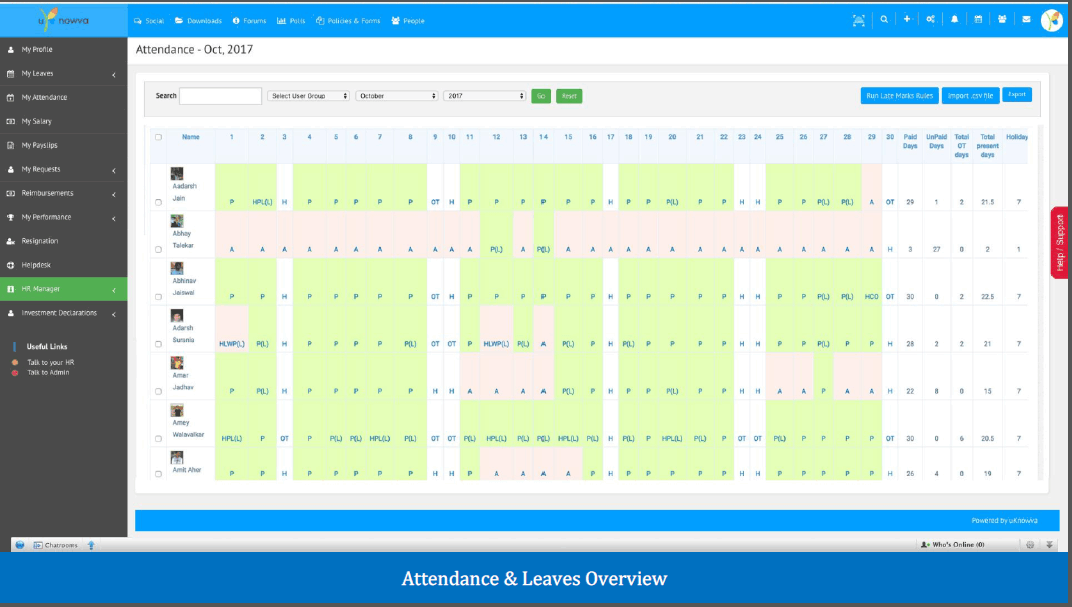Check the box for Amar Jadhav
The height and width of the screenshot is (607, 1072).
[x=158, y=392]
